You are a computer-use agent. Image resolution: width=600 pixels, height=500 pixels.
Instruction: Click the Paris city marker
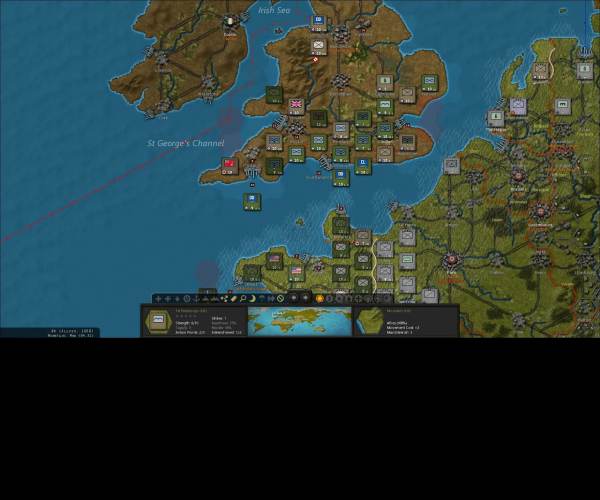(x=452, y=260)
